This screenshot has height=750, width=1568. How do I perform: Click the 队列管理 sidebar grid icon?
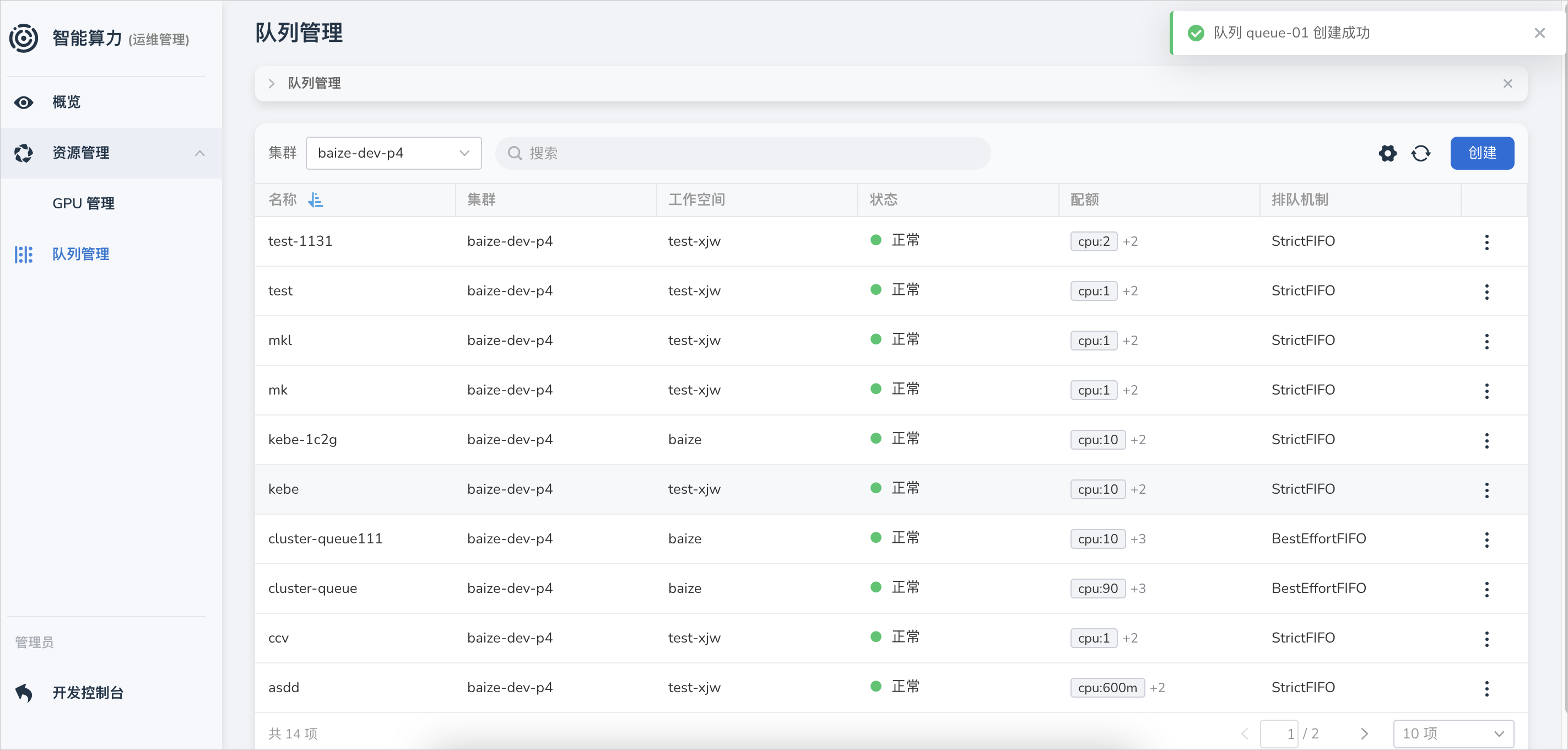(x=24, y=255)
